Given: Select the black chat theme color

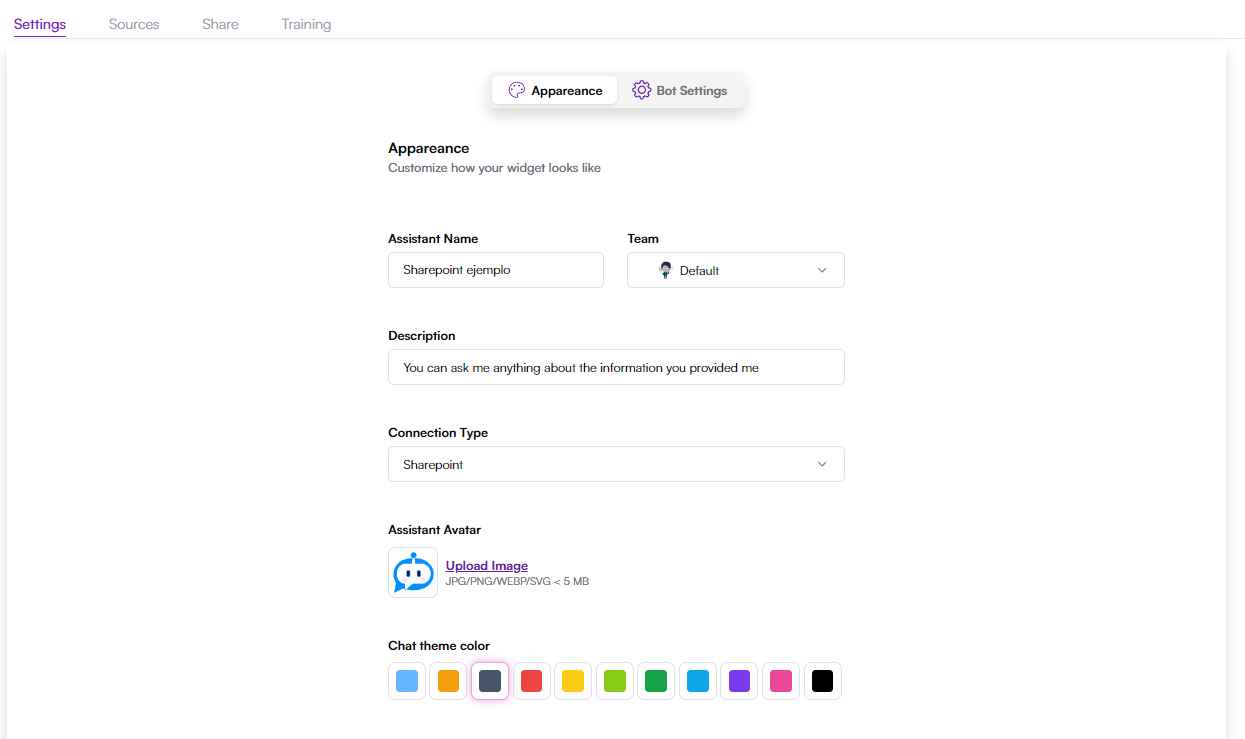Looking at the screenshot, I should click(x=822, y=681).
